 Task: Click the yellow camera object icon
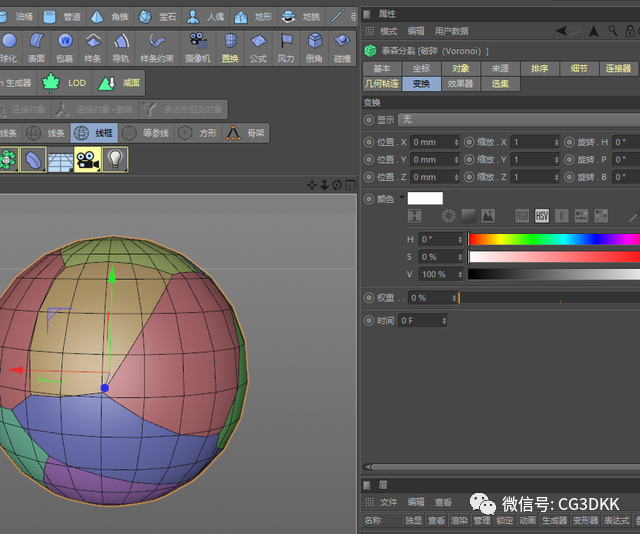[x=88, y=160]
